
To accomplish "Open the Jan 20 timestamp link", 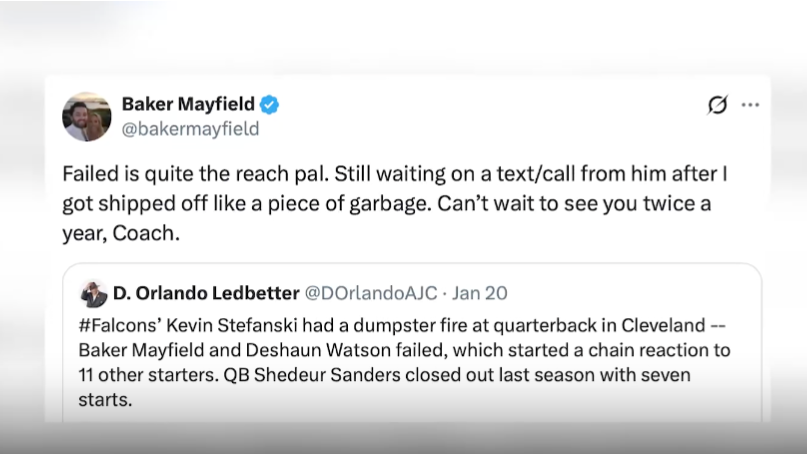I will [x=480, y=293].
